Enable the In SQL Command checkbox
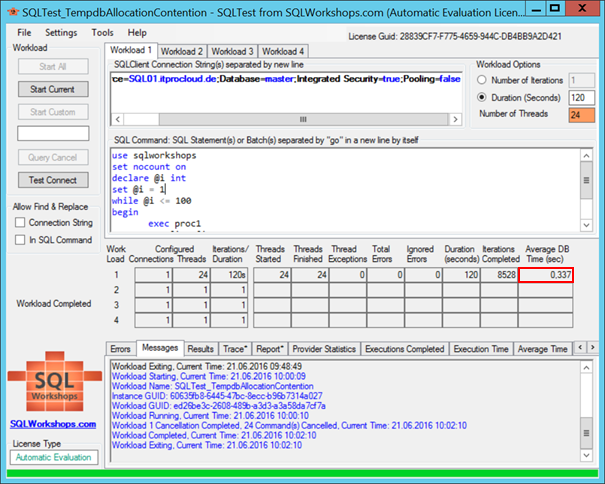Image resolution: width=605 pixels, height=484 pixels. click(20, 240)
